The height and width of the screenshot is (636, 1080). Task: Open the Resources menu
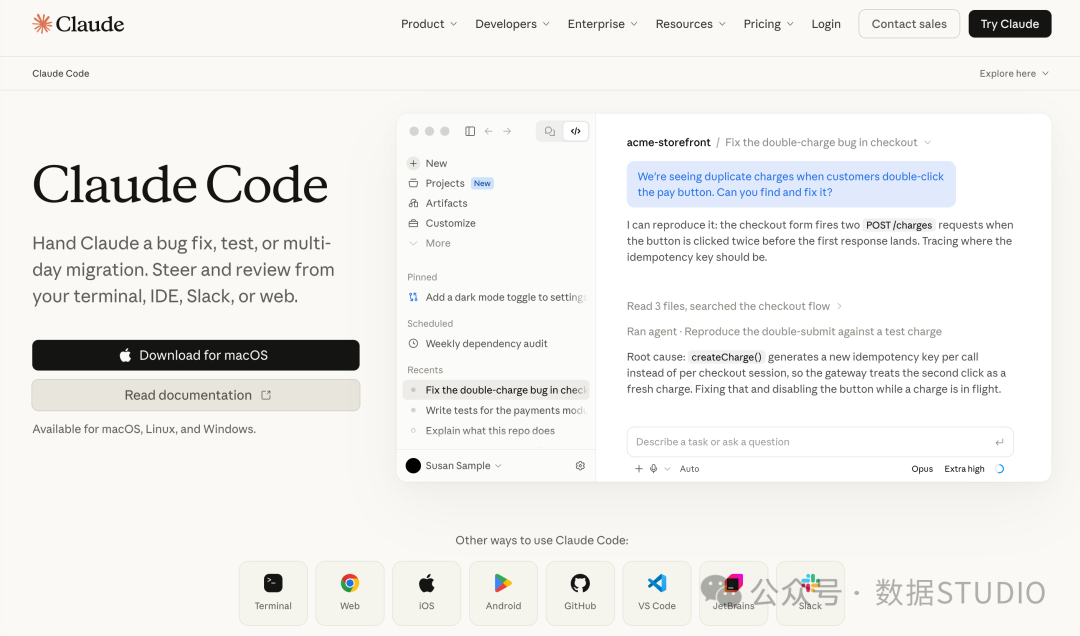point(691,24)
